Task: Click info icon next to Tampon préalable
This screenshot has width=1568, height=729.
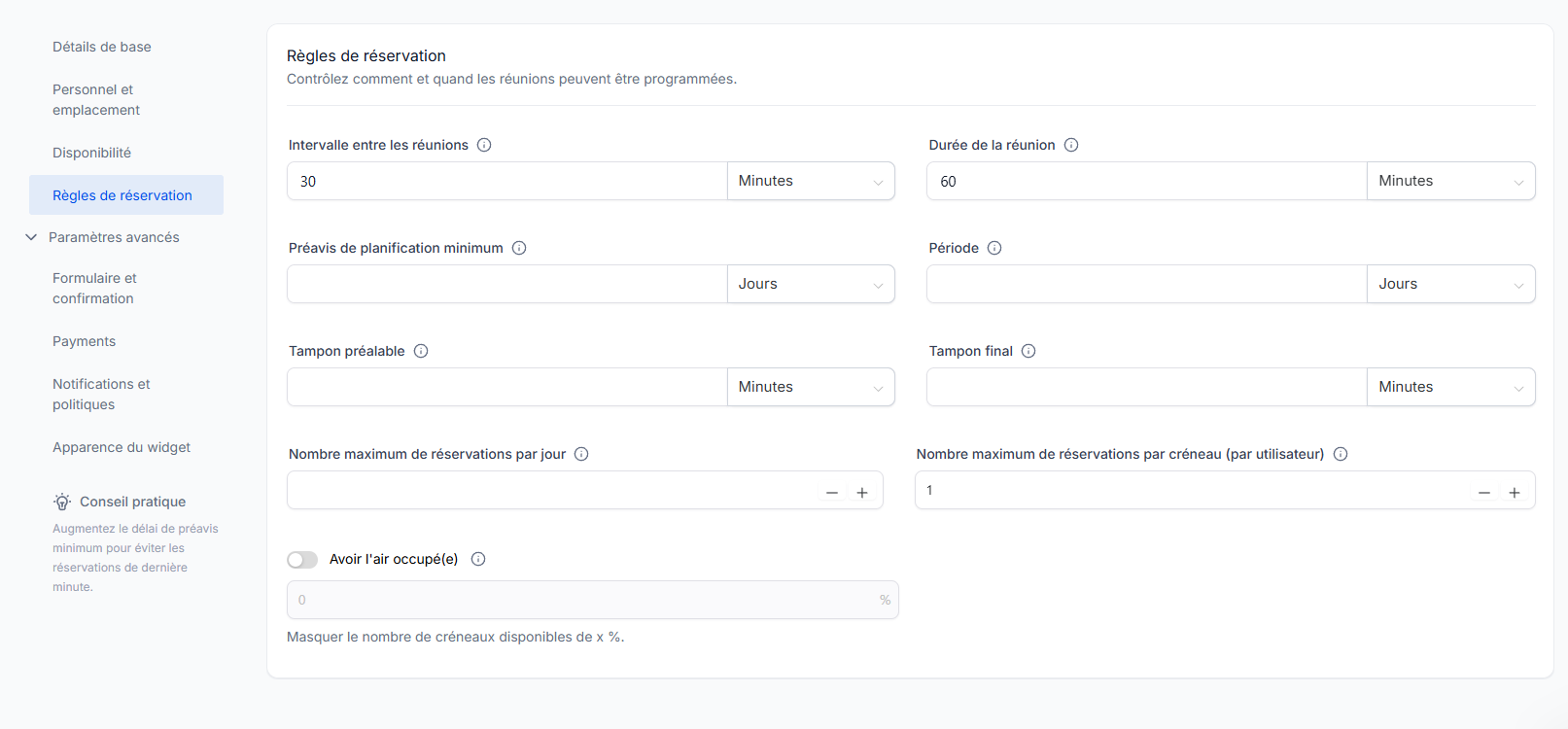Action: click(x=421, y=351)
